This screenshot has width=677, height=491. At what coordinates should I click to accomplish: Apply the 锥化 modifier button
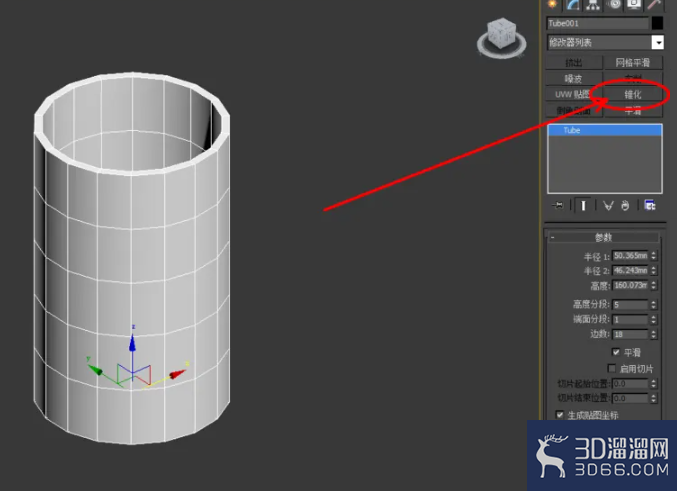633,95
